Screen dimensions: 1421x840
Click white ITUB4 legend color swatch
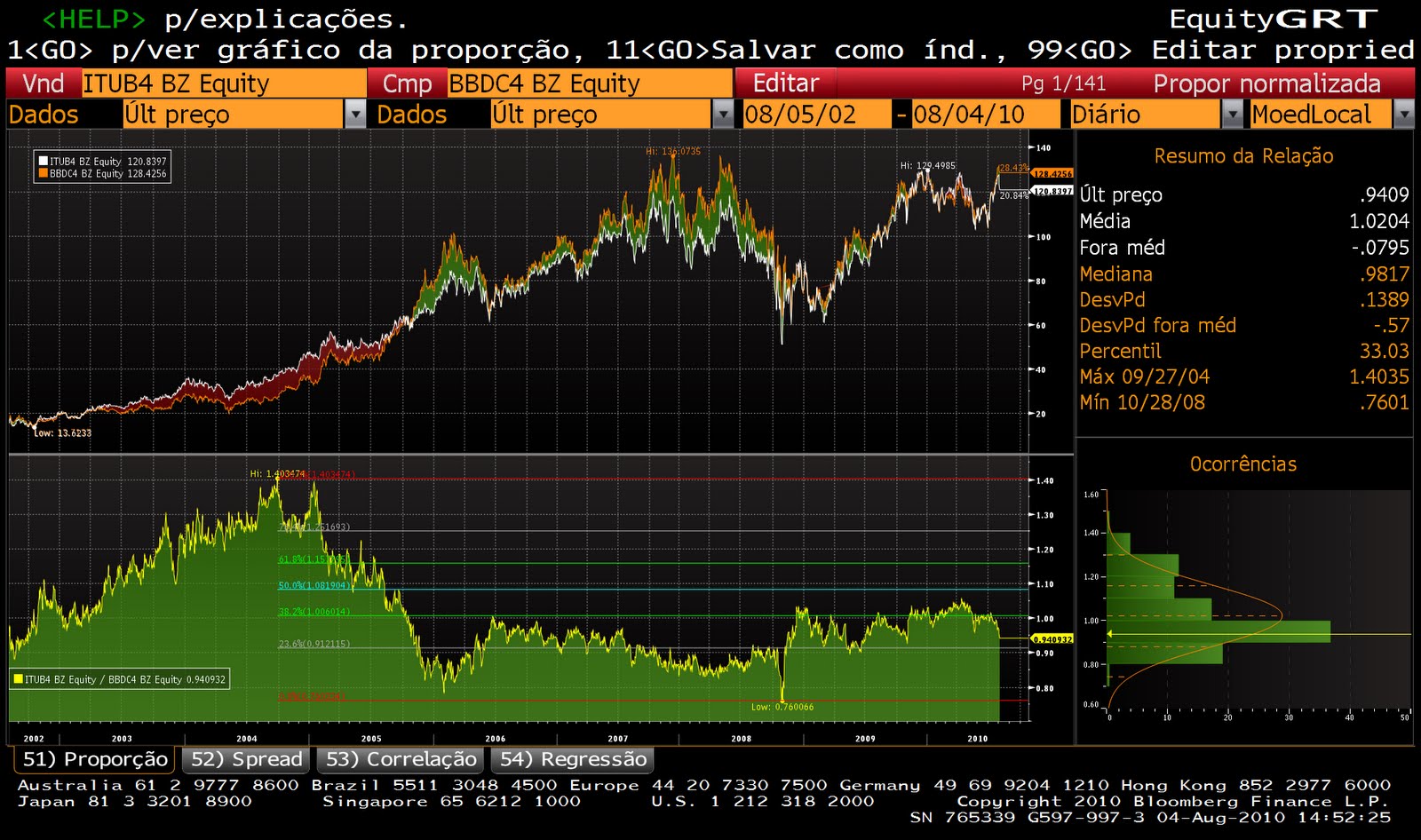(x=43, y=162)
